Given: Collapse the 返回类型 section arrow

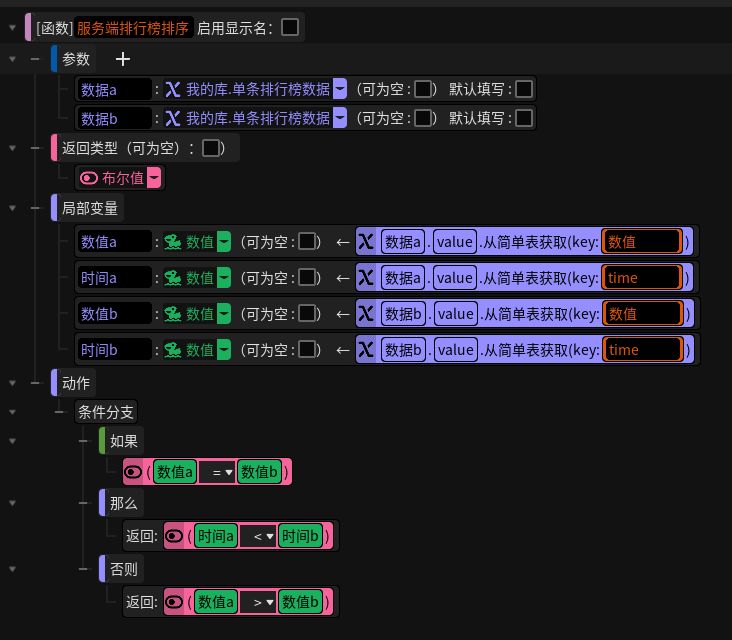Looking at the screenshot, I should 13,148.
